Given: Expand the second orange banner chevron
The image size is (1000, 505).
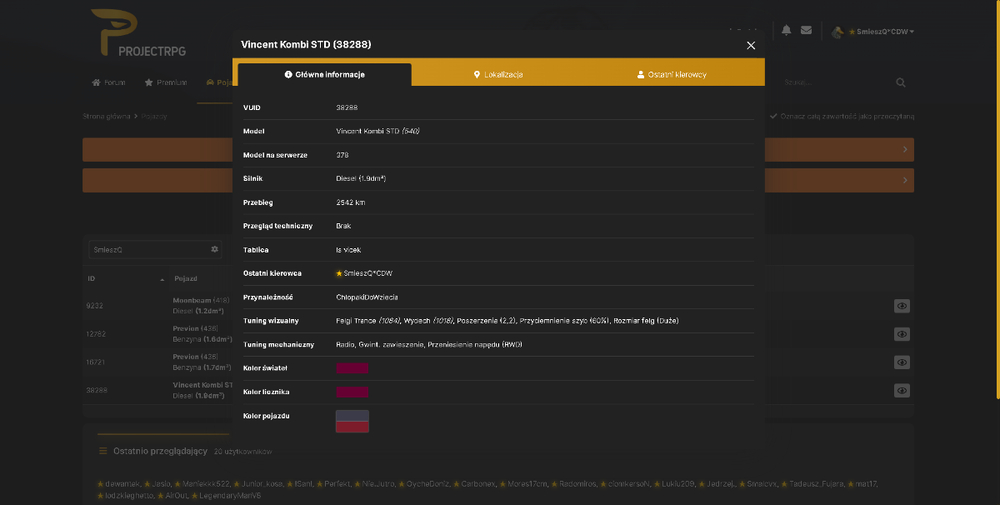Looking at the screenshot, I should click(905, 180).
